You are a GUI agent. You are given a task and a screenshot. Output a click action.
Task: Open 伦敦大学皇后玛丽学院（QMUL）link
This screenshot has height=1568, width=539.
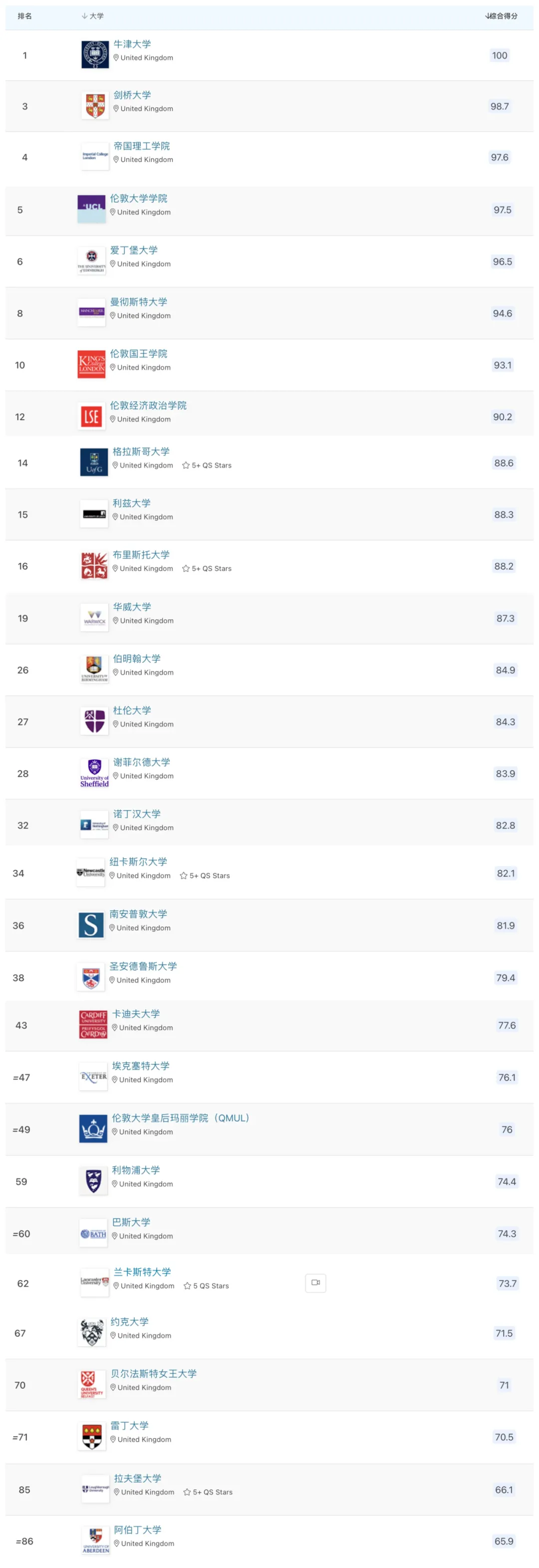pos(180,1118)
